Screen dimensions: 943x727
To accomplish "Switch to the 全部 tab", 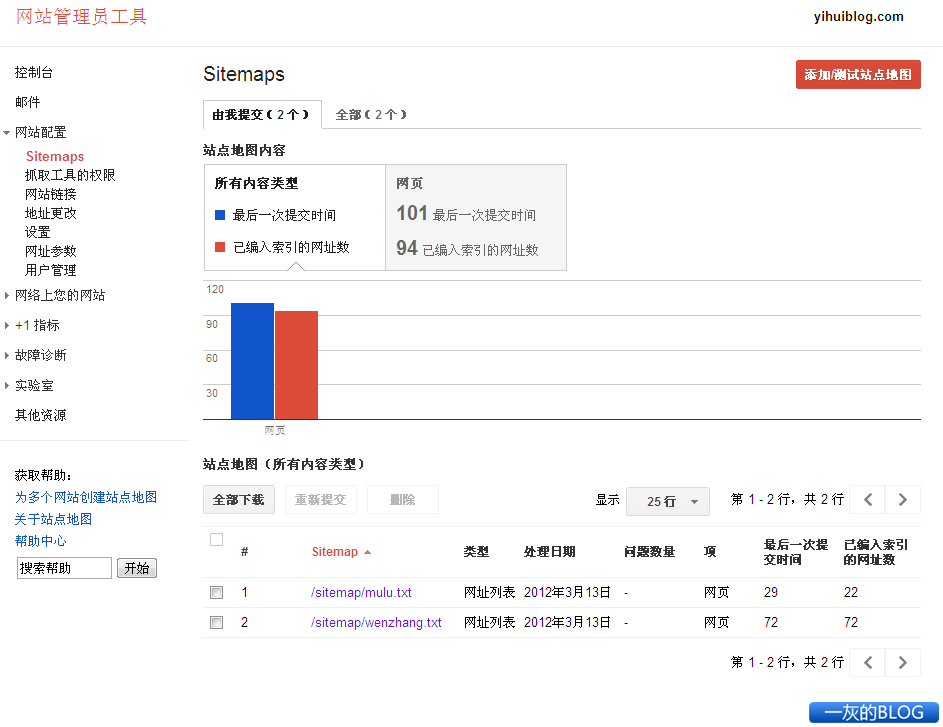I will click(x=371, y=114).
